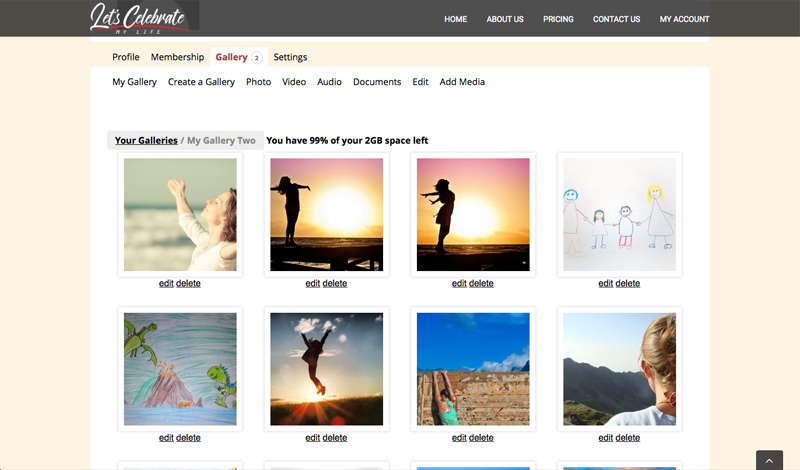Screen dimensions: 800x470
Task: Show the Documents section
Action: point(377,82)
